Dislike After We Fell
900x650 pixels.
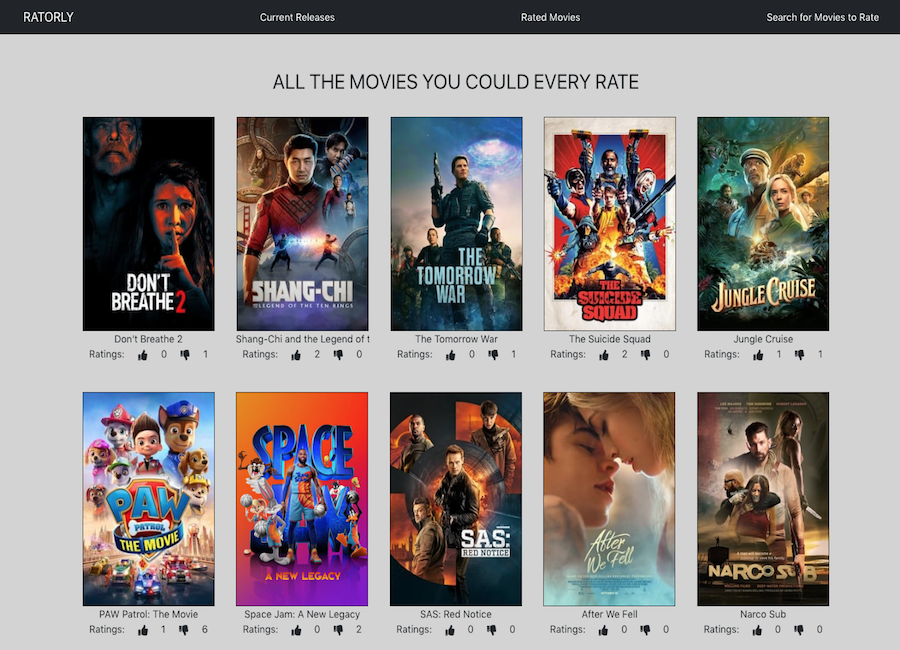[645, 630]
